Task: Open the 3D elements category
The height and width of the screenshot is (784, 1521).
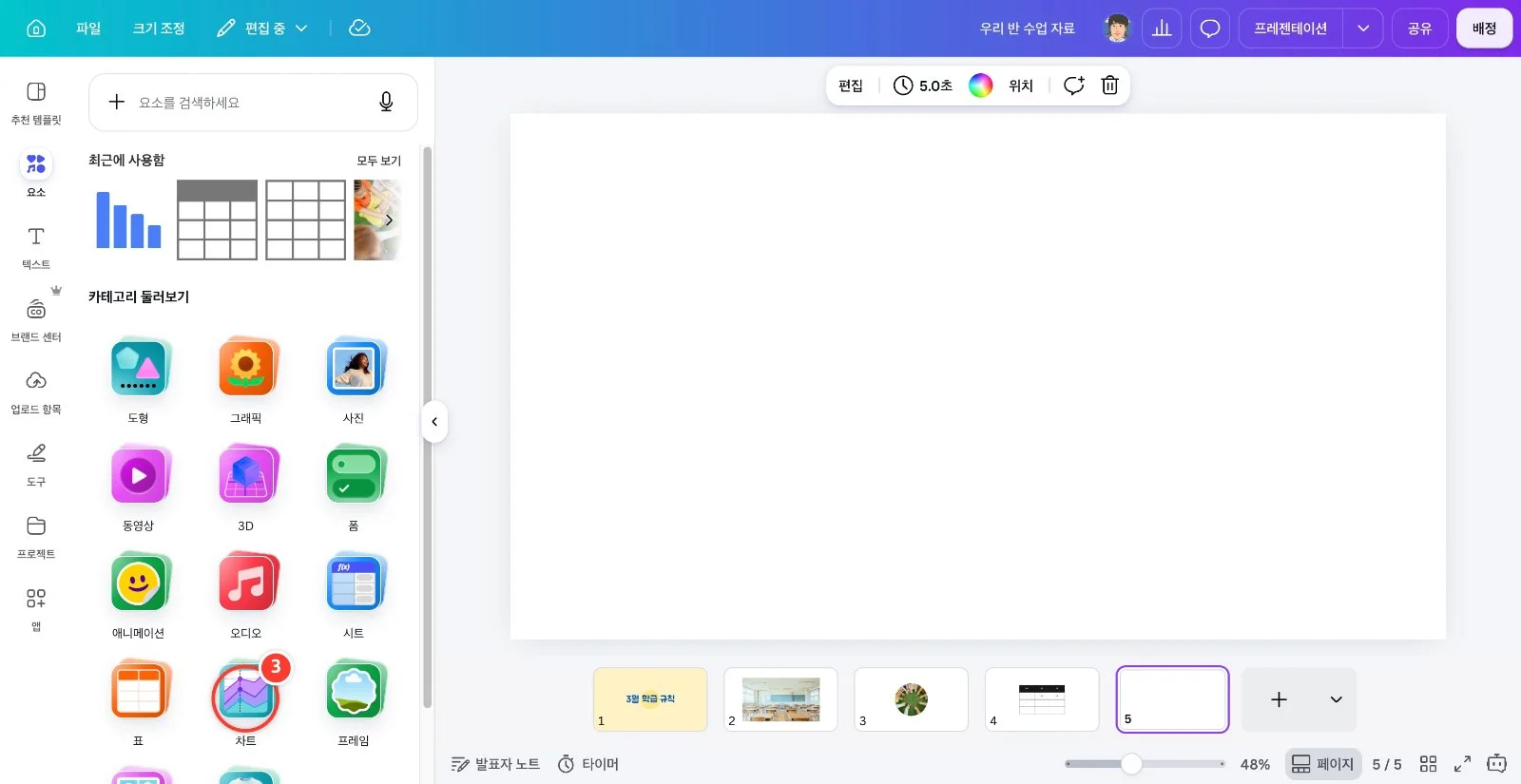Action: tap(246, 488)
